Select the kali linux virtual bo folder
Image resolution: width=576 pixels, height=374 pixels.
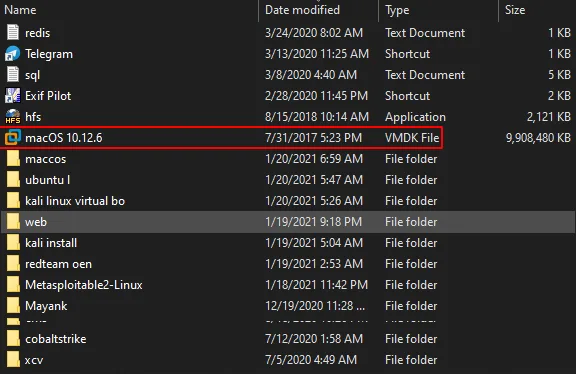288,201
